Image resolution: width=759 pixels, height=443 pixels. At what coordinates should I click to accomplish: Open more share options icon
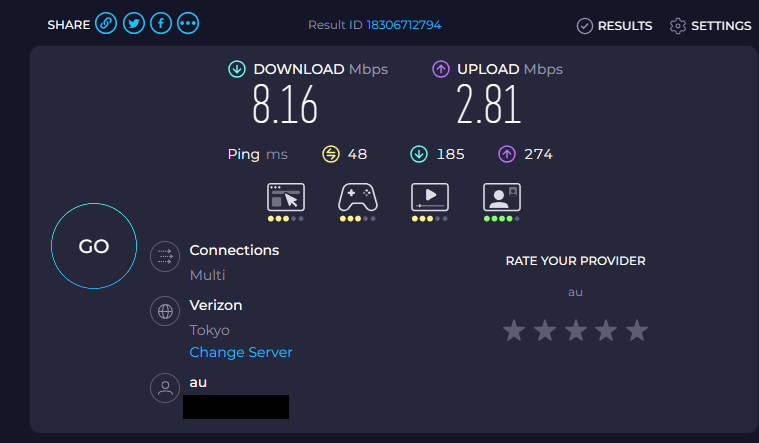pyautogui.click(x=187, y=25)
